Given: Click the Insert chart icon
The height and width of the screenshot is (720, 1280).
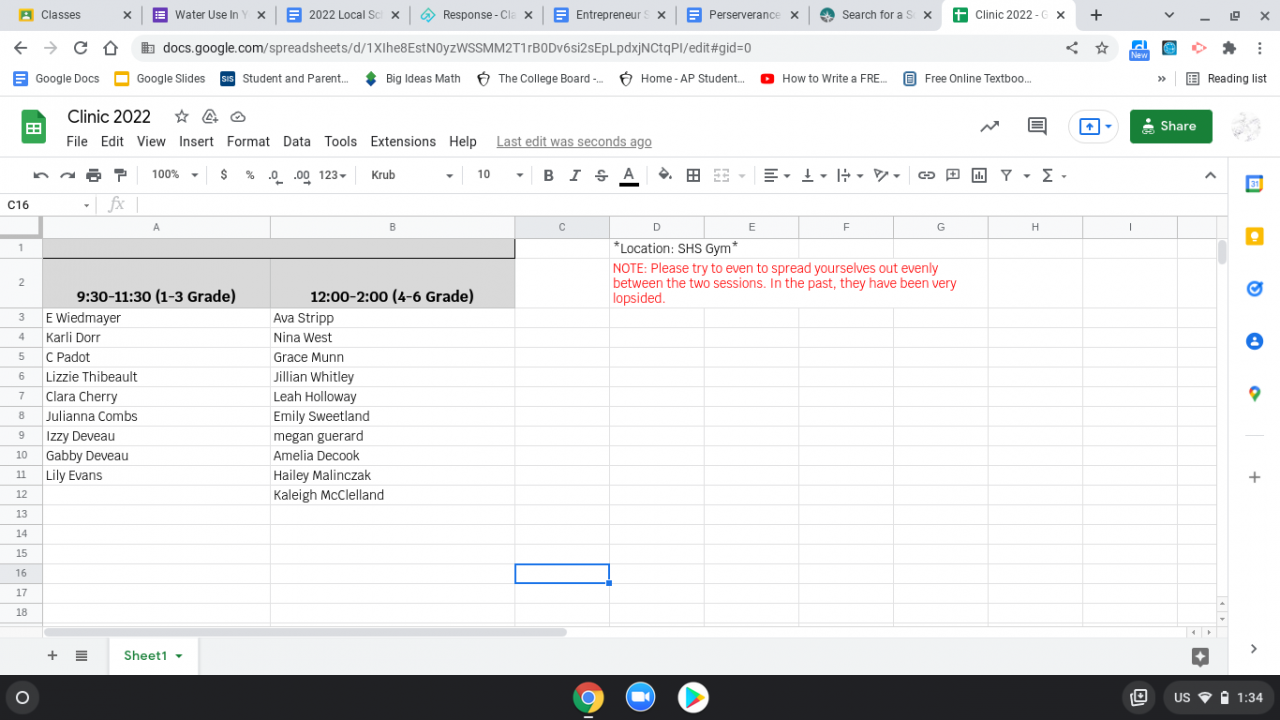Looking at the screenshot, I should [979, 175].
